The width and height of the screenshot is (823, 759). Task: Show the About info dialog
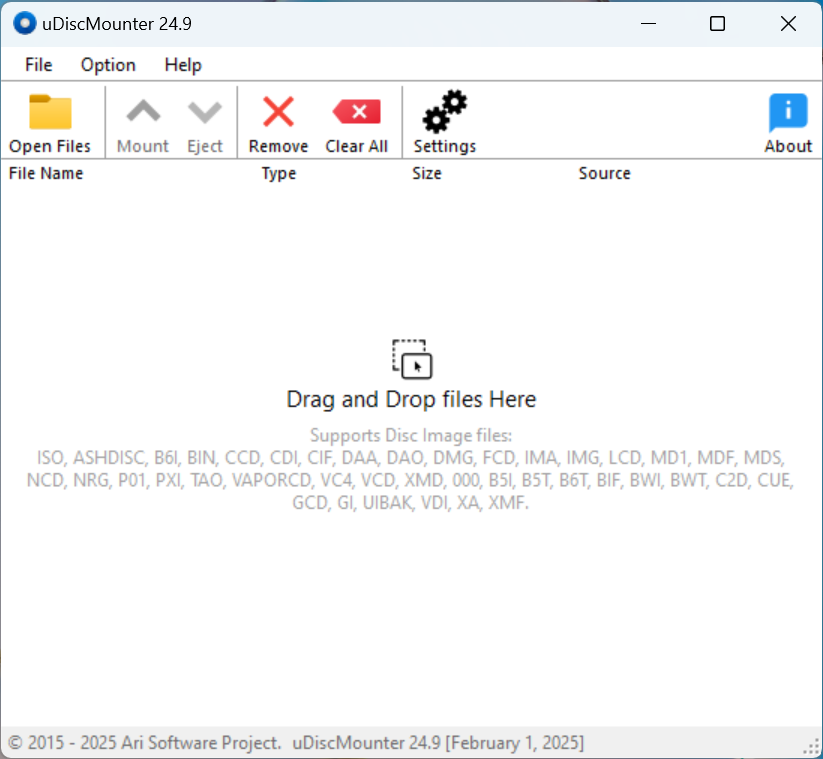788,112
